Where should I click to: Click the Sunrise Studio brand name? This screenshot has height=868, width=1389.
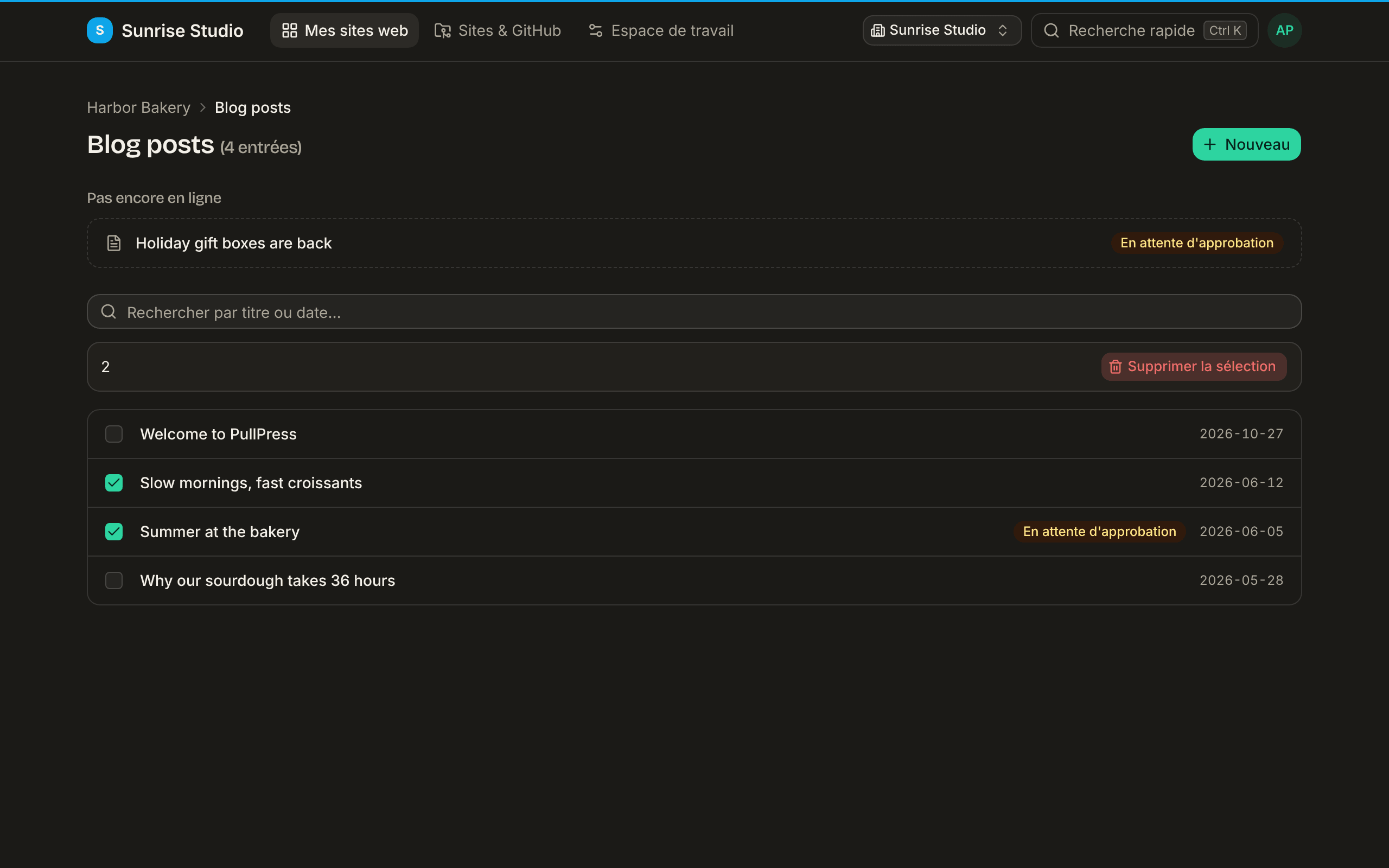(182, 30)
